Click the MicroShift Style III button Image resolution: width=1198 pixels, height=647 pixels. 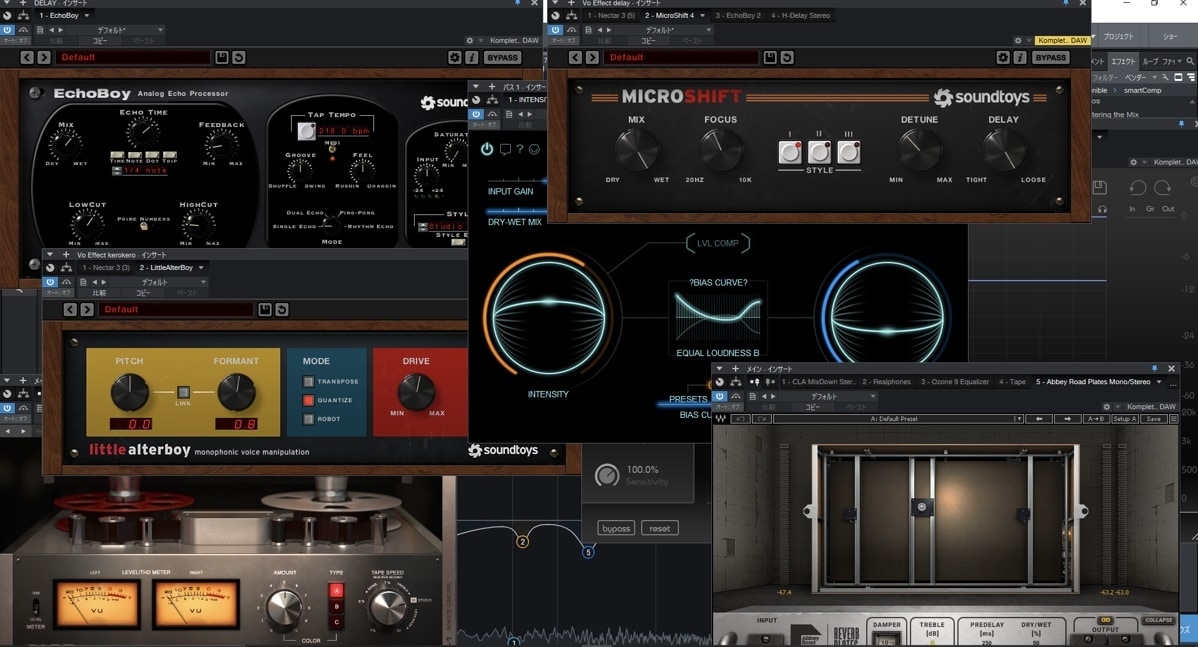[848, 152]
